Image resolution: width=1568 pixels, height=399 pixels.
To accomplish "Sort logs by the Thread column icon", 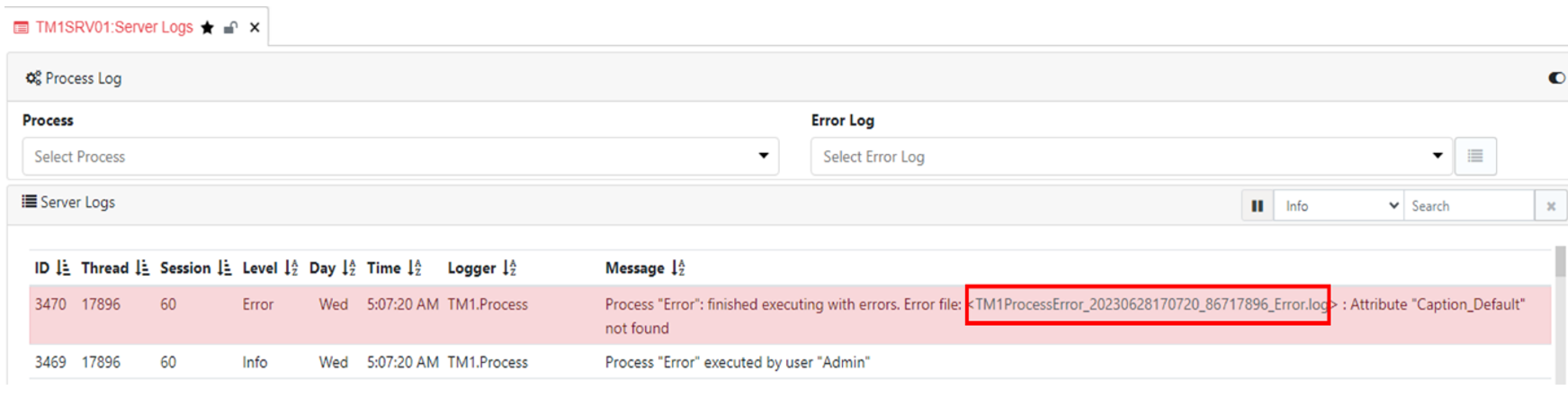I will (142, 268).
